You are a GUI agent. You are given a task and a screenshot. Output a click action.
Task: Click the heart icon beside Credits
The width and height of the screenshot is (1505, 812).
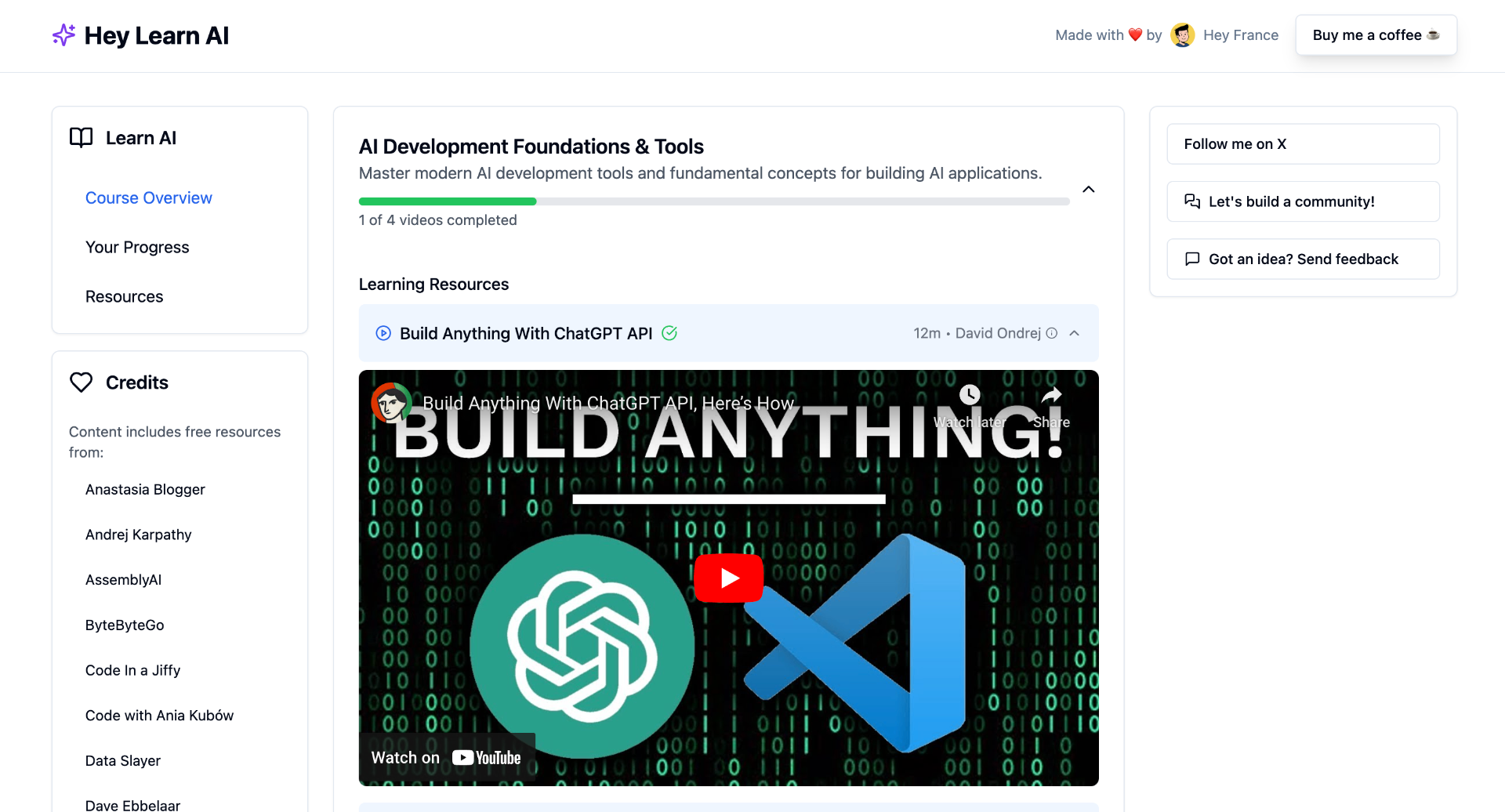pos(81,382)
